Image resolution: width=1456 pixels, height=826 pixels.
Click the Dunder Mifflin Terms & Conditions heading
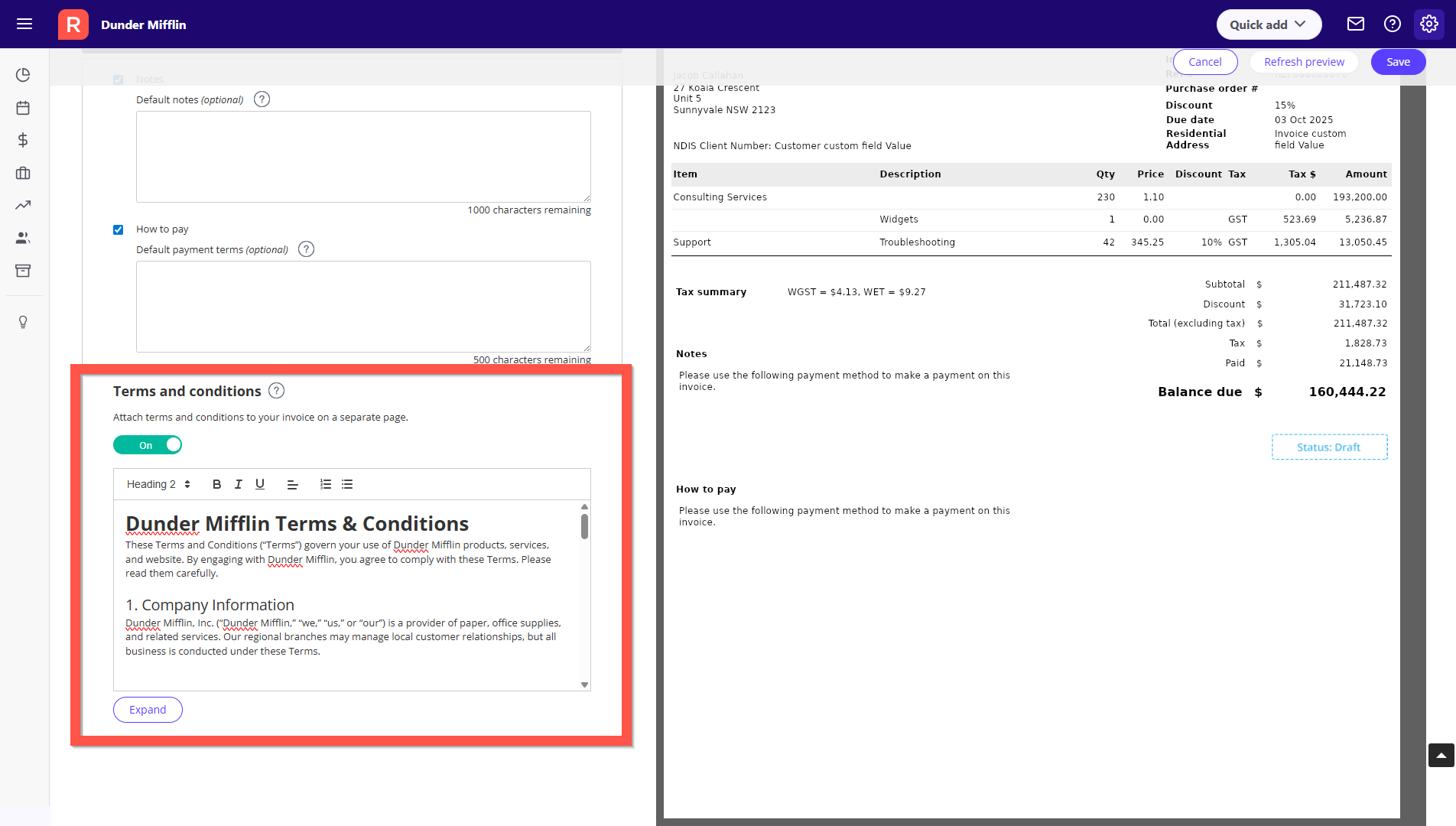[x=297, y=524]
